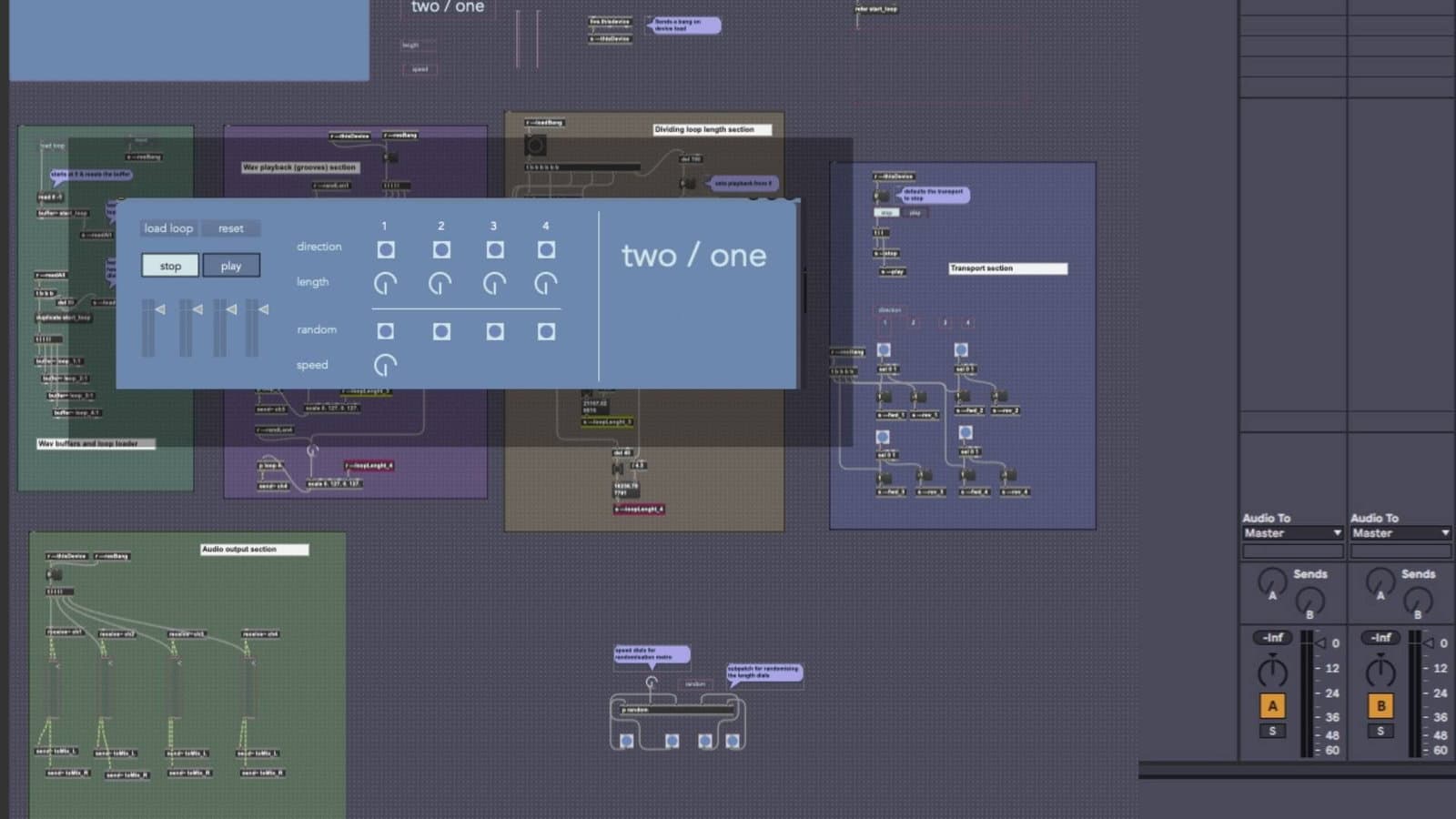Click the pan knob on track B

pos(1380,672)
